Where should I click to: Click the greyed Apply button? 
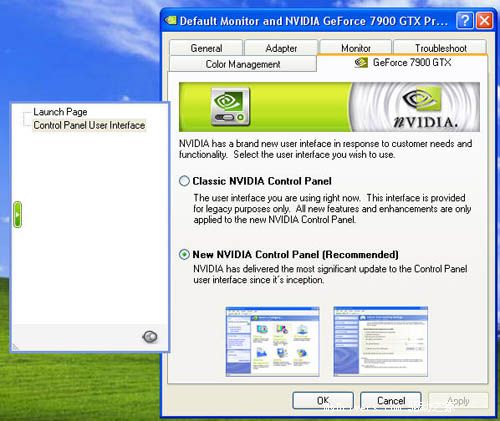click(458, 400)
